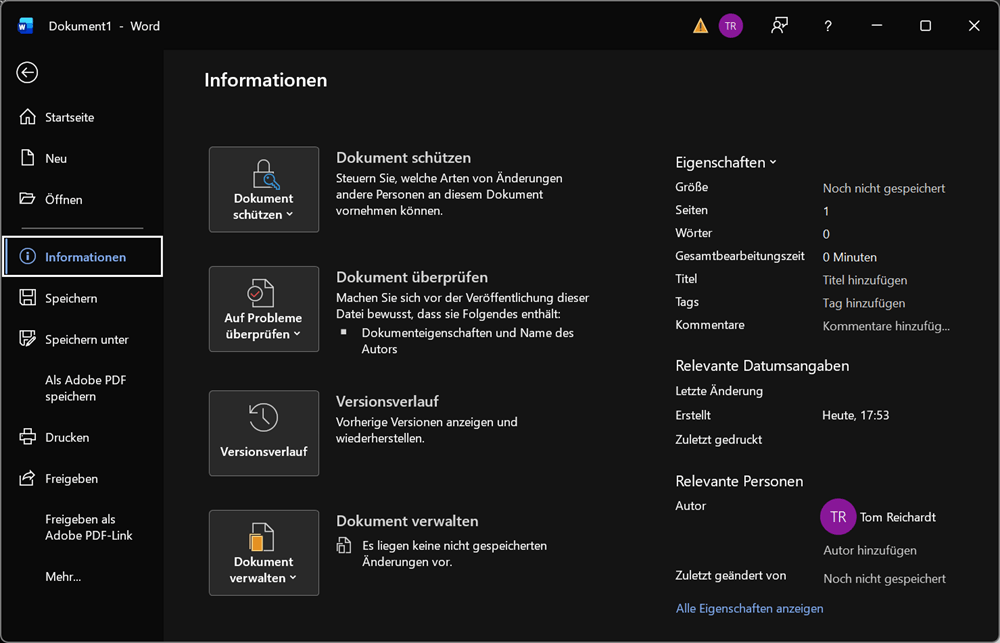Viewport: 1000px width, 643px height.
Task: Open help with the question mark icon
Action: point(828,26)
